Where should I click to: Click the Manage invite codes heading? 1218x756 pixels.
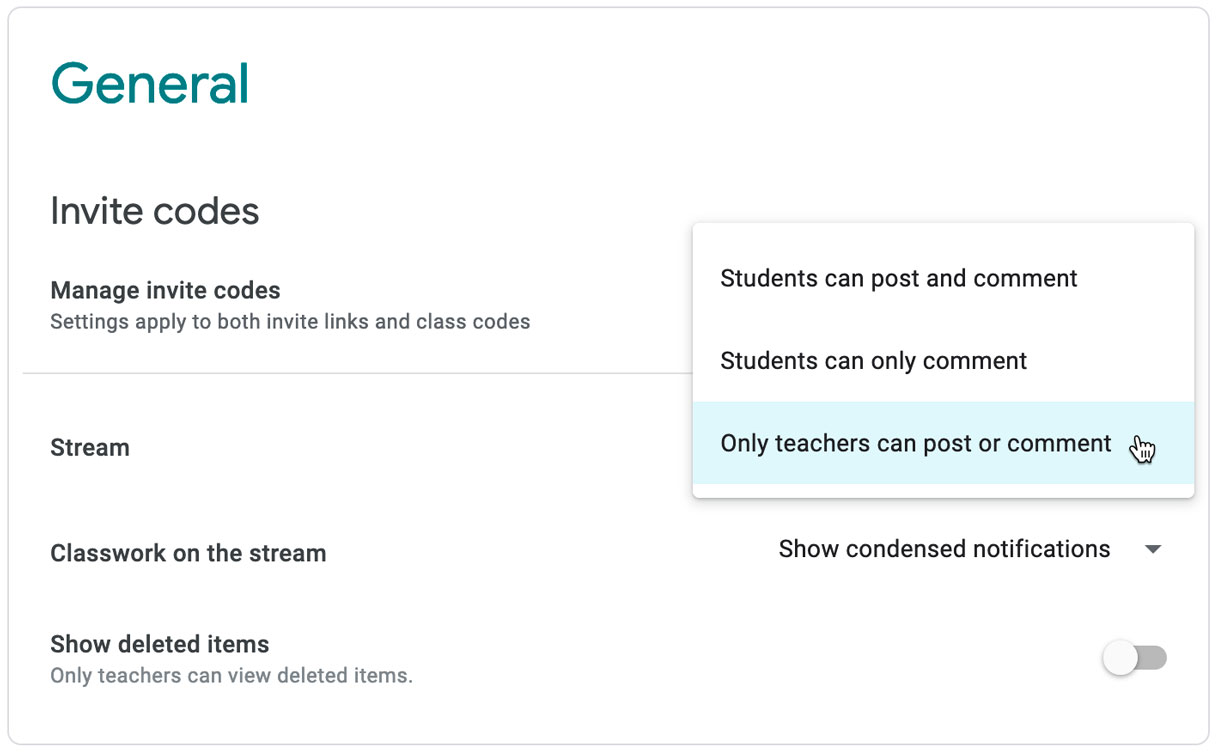click(x=165, y=290)
